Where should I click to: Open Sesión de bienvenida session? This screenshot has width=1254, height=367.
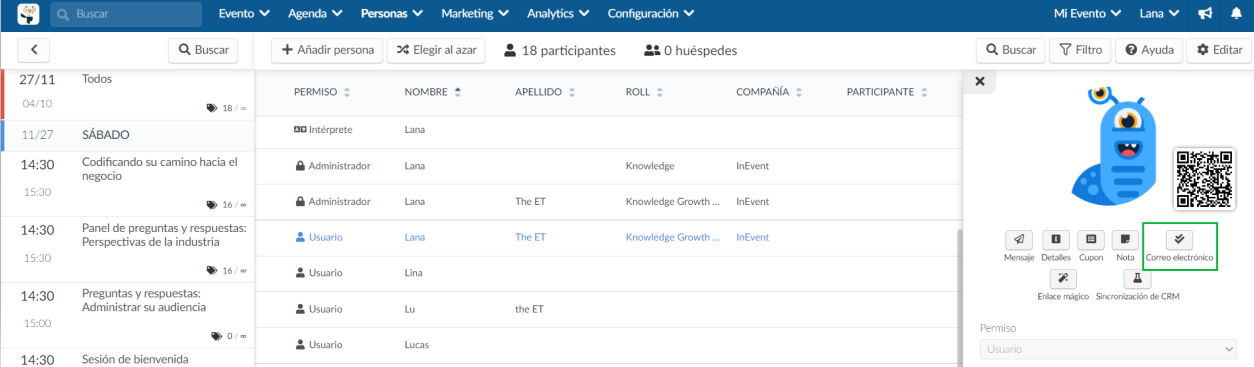coord(128,358)
